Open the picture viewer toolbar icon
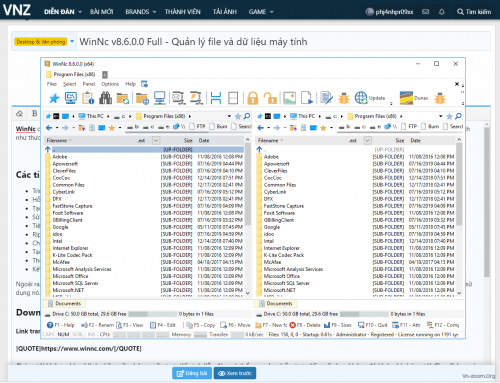 289,98
